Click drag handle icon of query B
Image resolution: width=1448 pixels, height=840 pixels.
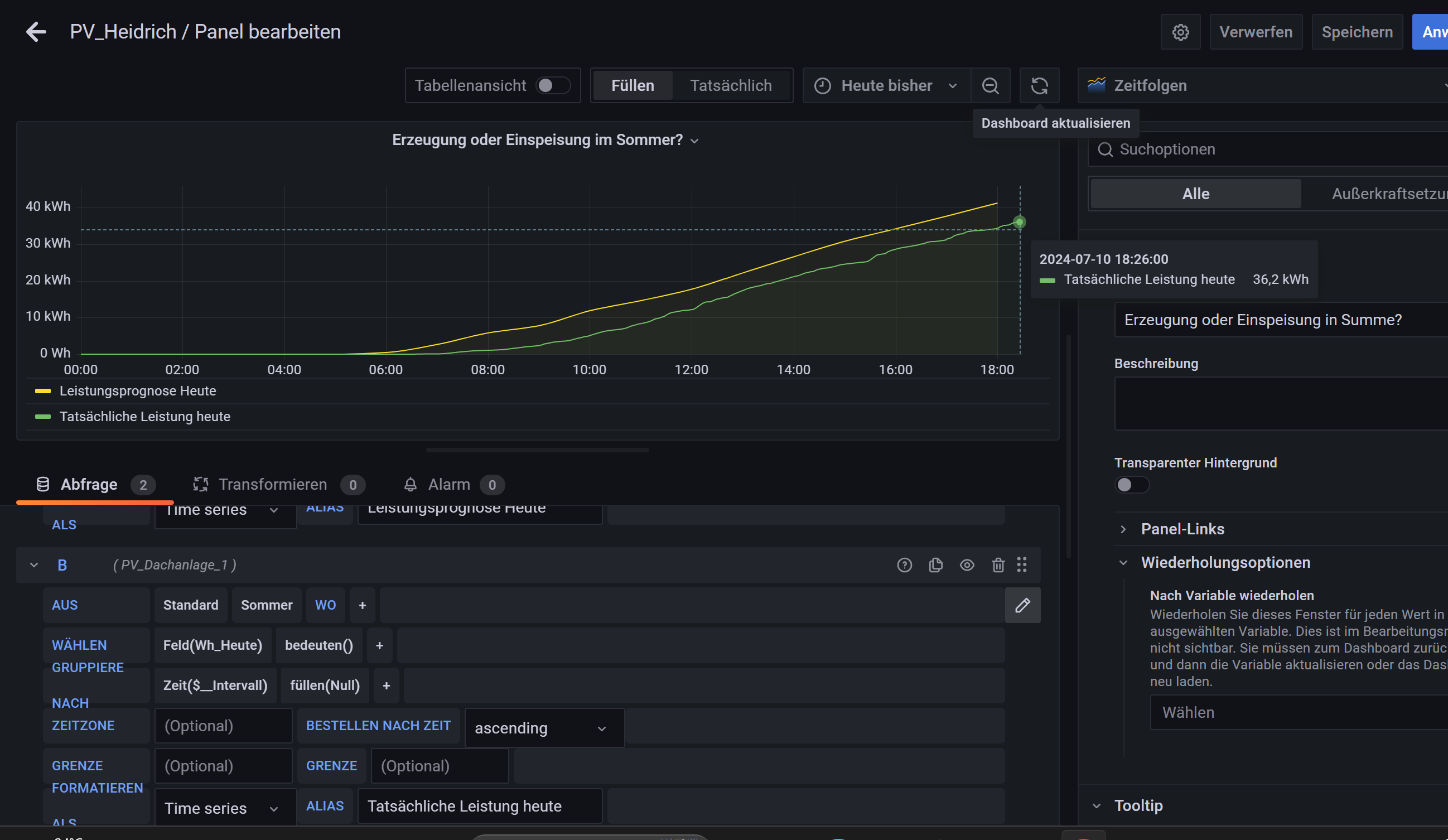1022,565
